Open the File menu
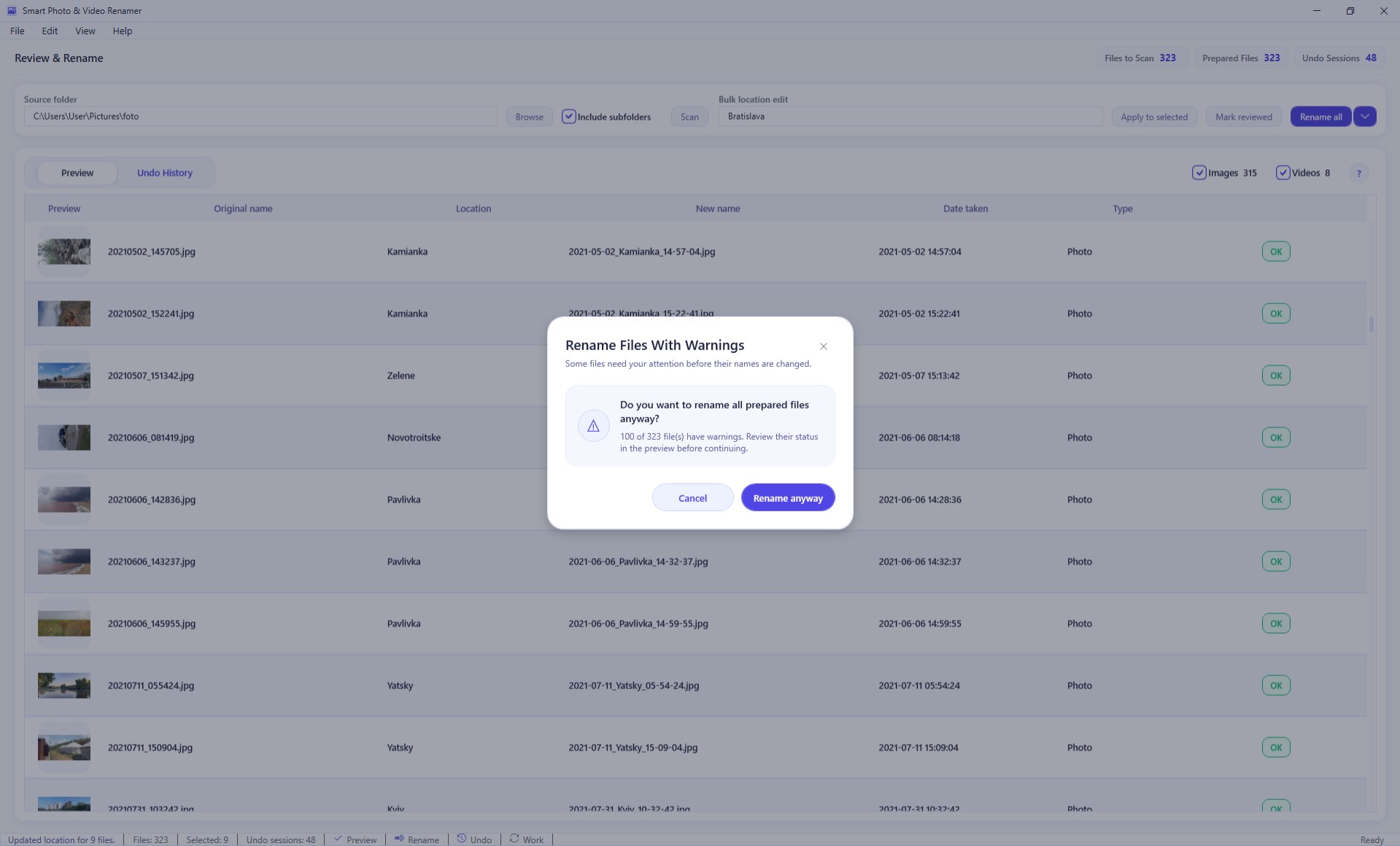Viewport: 1400px width, 846px height. coord(18,31)
